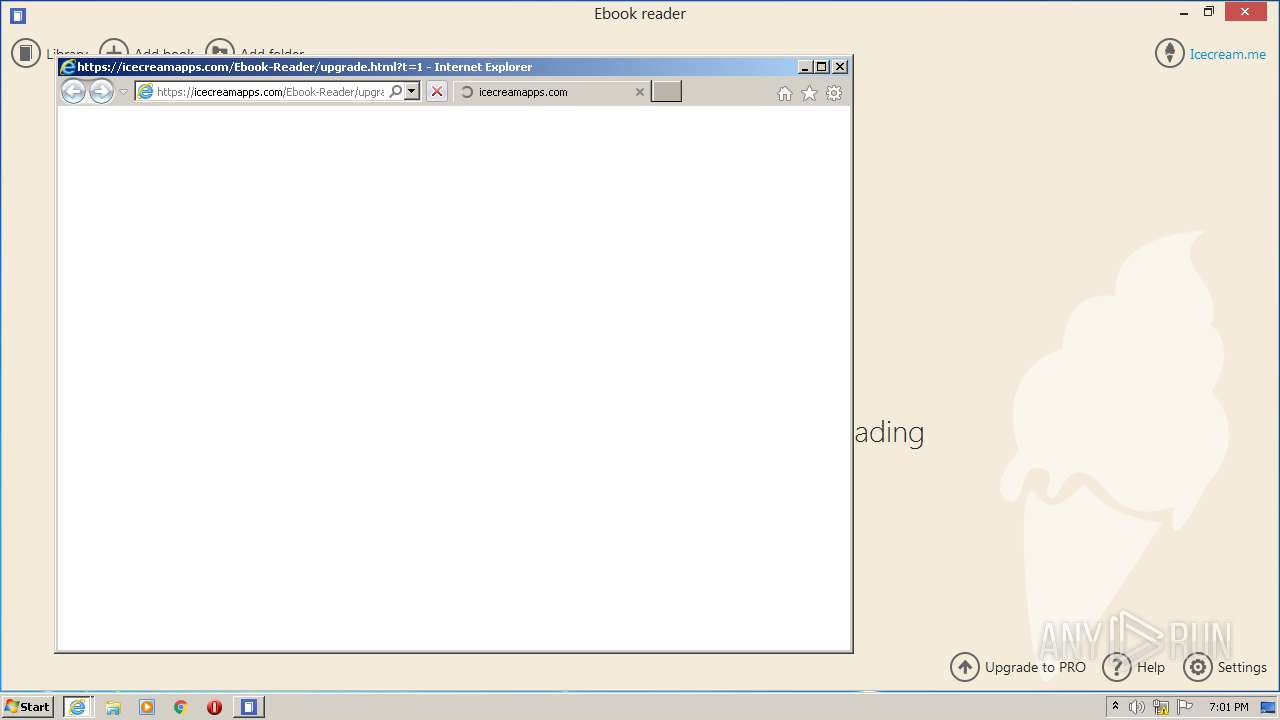This screenshot has width=1280, height=720.
Task: Open the Library icon in Ebook reader
Action: pos(26,53)
